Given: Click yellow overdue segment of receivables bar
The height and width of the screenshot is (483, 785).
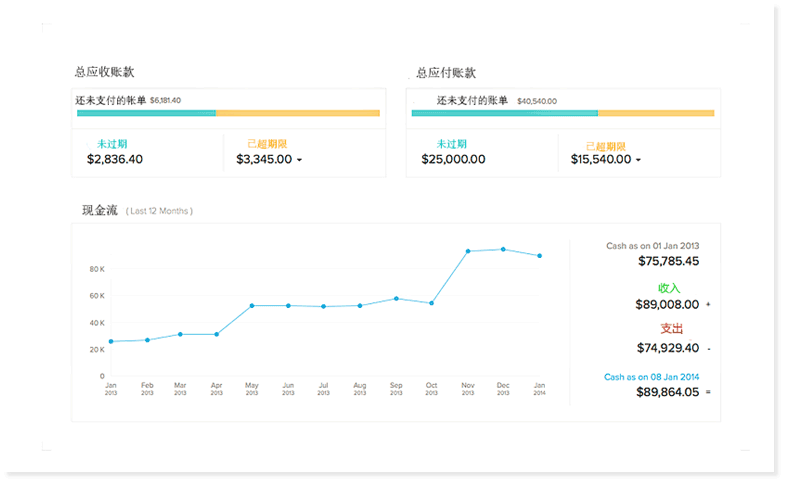Looking at the screenshot, I should tap(298, 113).
